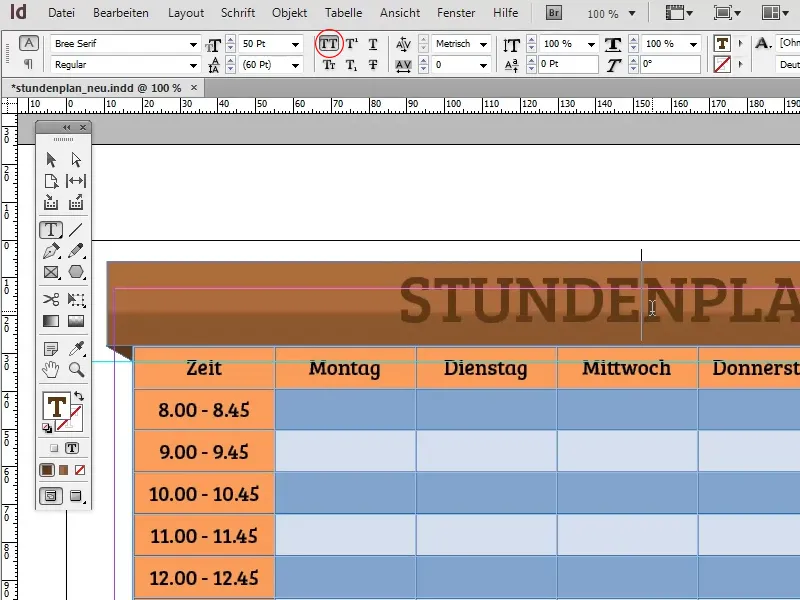The height and width of the screenshot is (600, 800).
Task: Toggle All Caps (TT) formatting
Action: [x=329, y=44]
